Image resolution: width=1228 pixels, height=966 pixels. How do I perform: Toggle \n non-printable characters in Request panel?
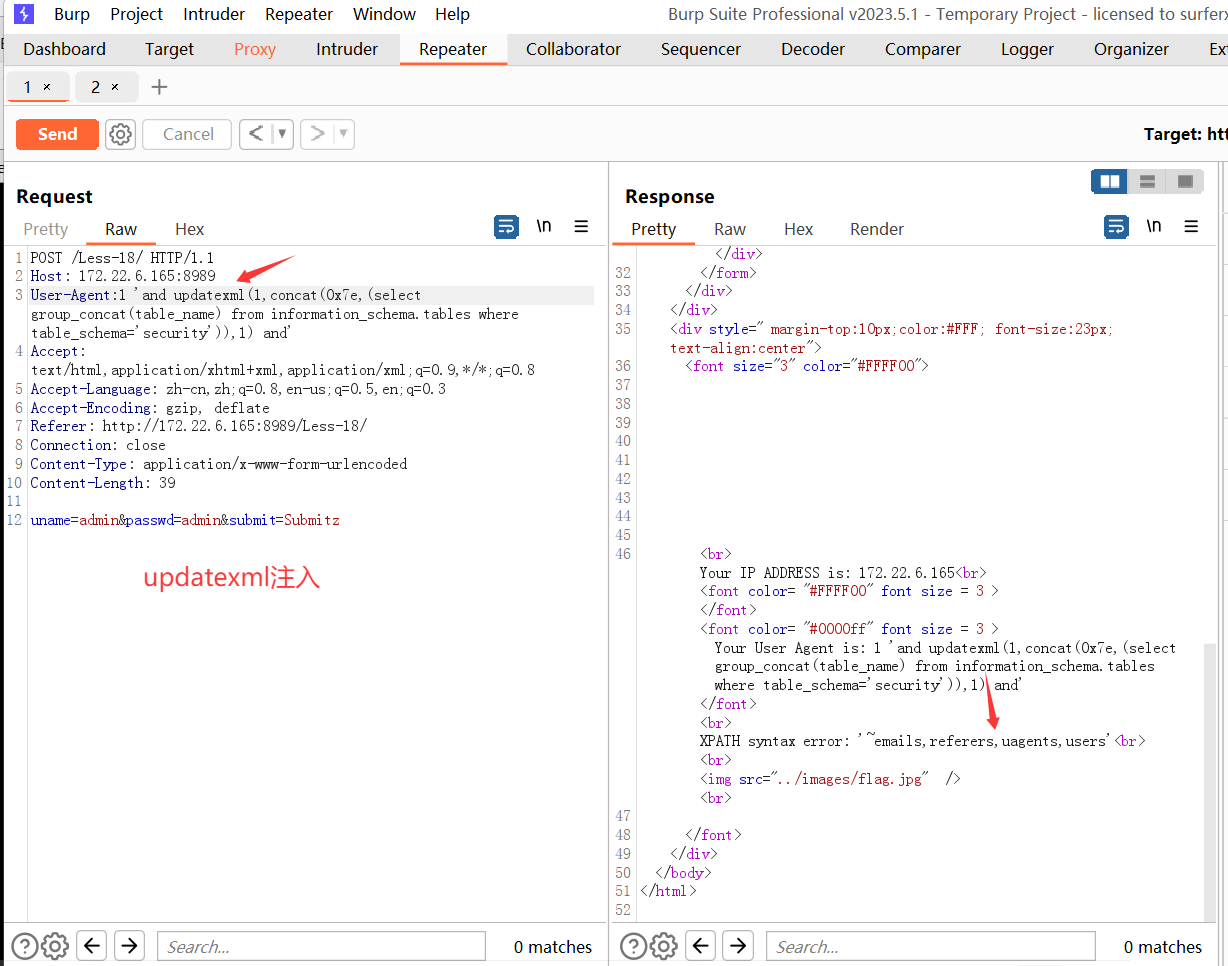click(544, 226)
